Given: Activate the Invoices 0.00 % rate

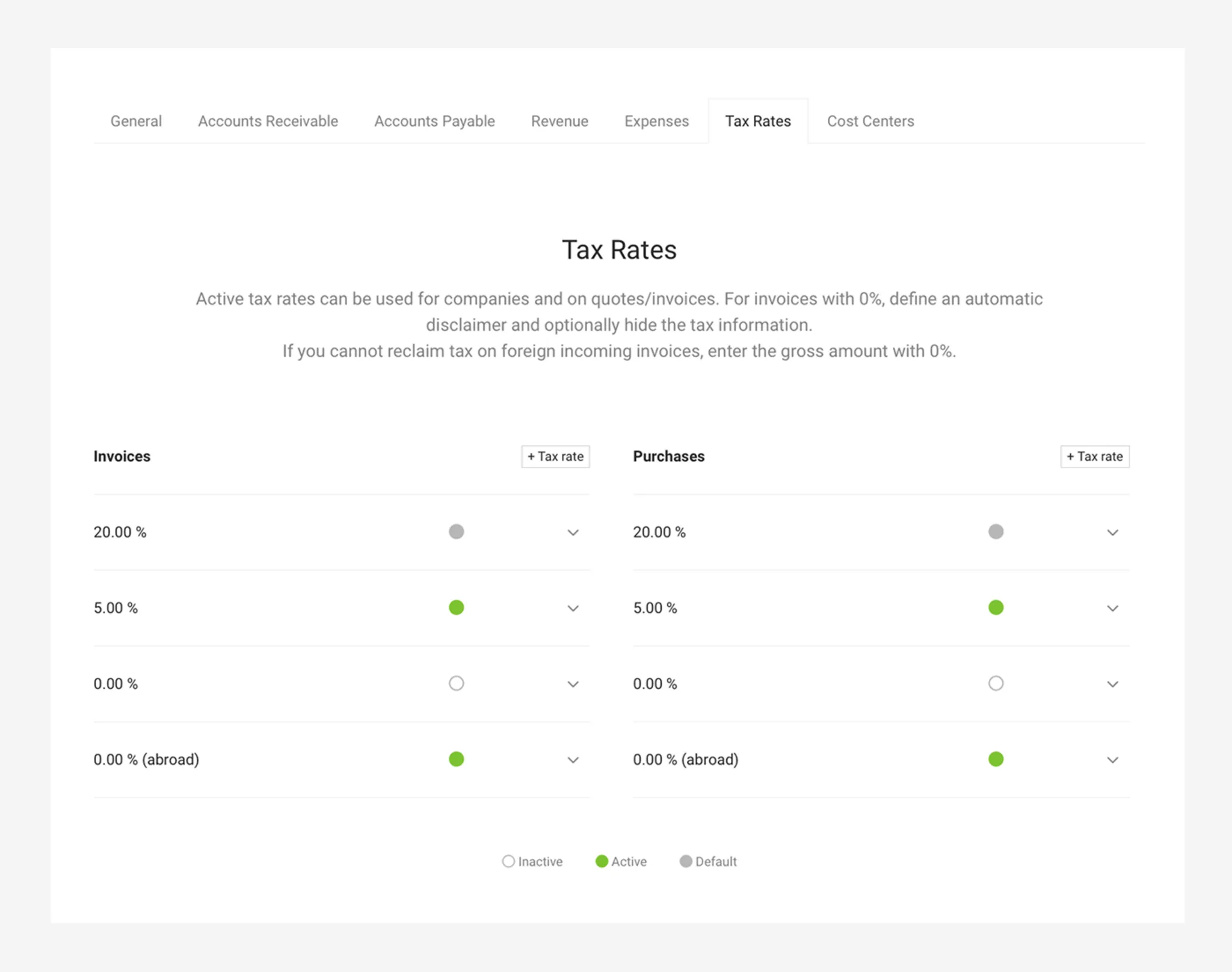Looking at the screenshot, I should click(457, 683).
